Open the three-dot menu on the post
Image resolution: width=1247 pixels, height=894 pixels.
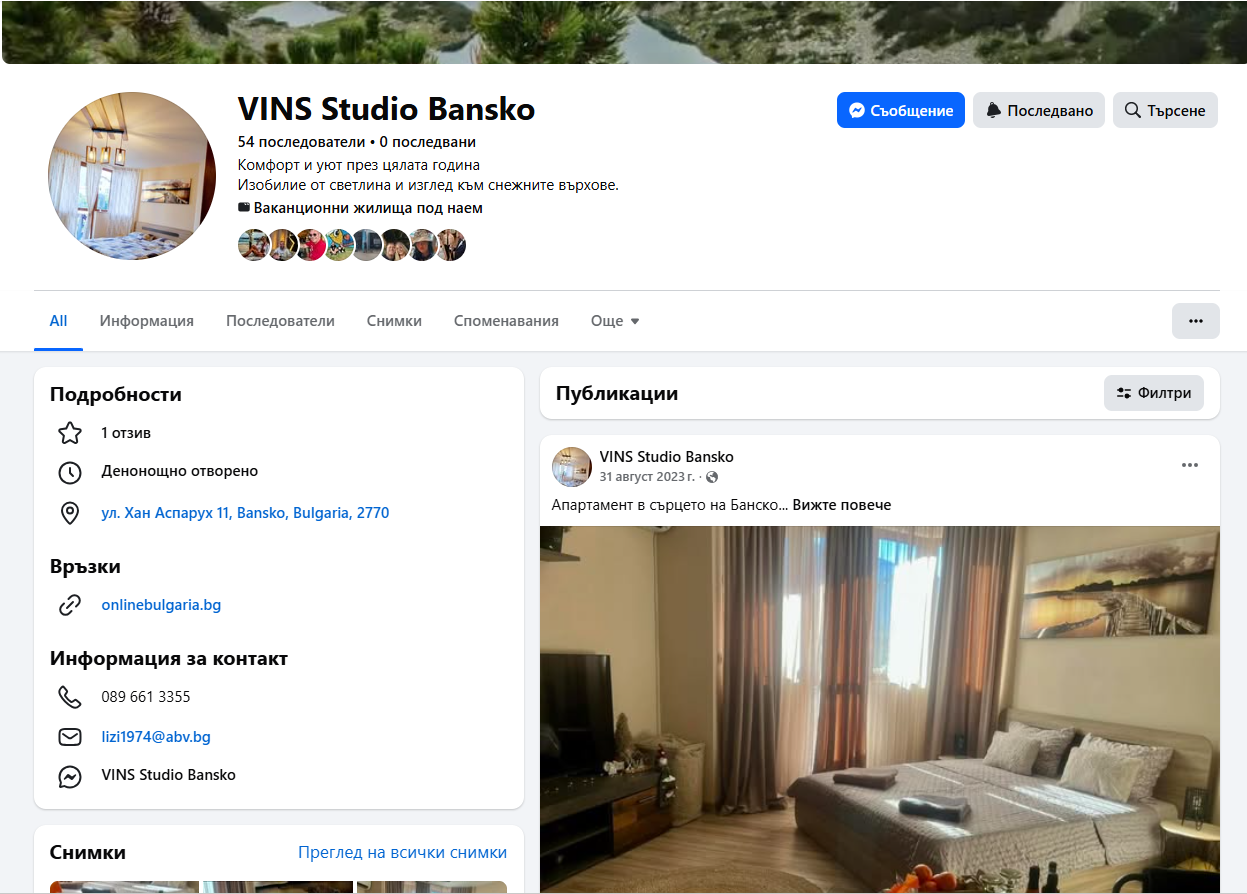click(x=1189, y=465)
